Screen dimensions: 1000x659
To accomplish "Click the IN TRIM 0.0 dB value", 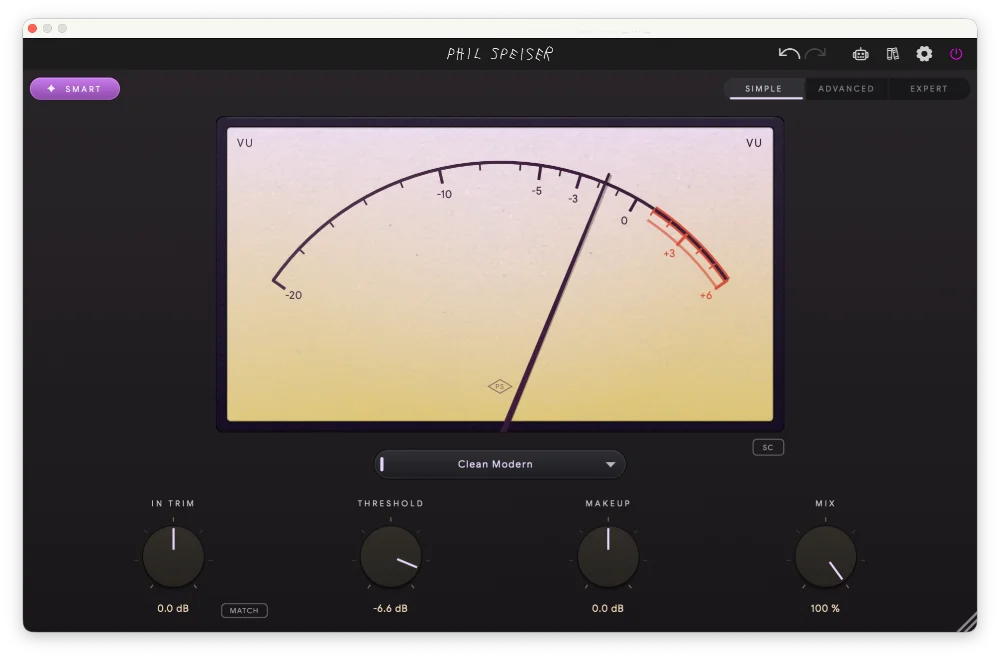I will (173, 609).
